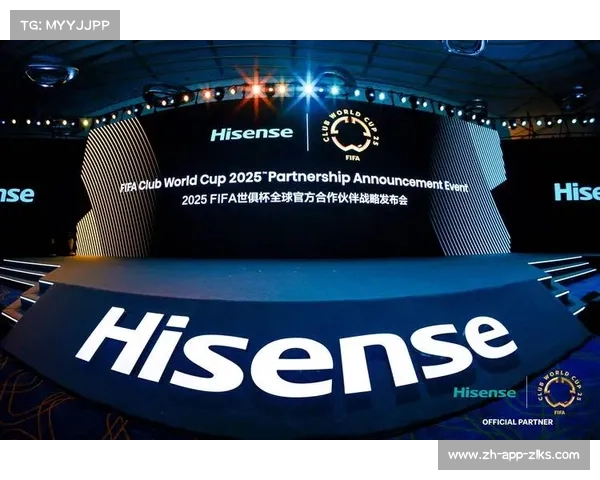Click the blue starburst stage light

(307, 87)
